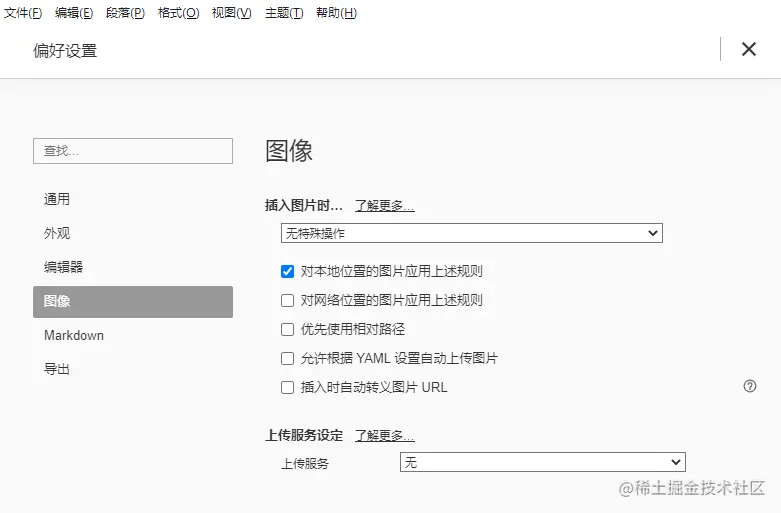
Task: Enable 优先使用相对路径 checkbox
Action: point(287,329)
